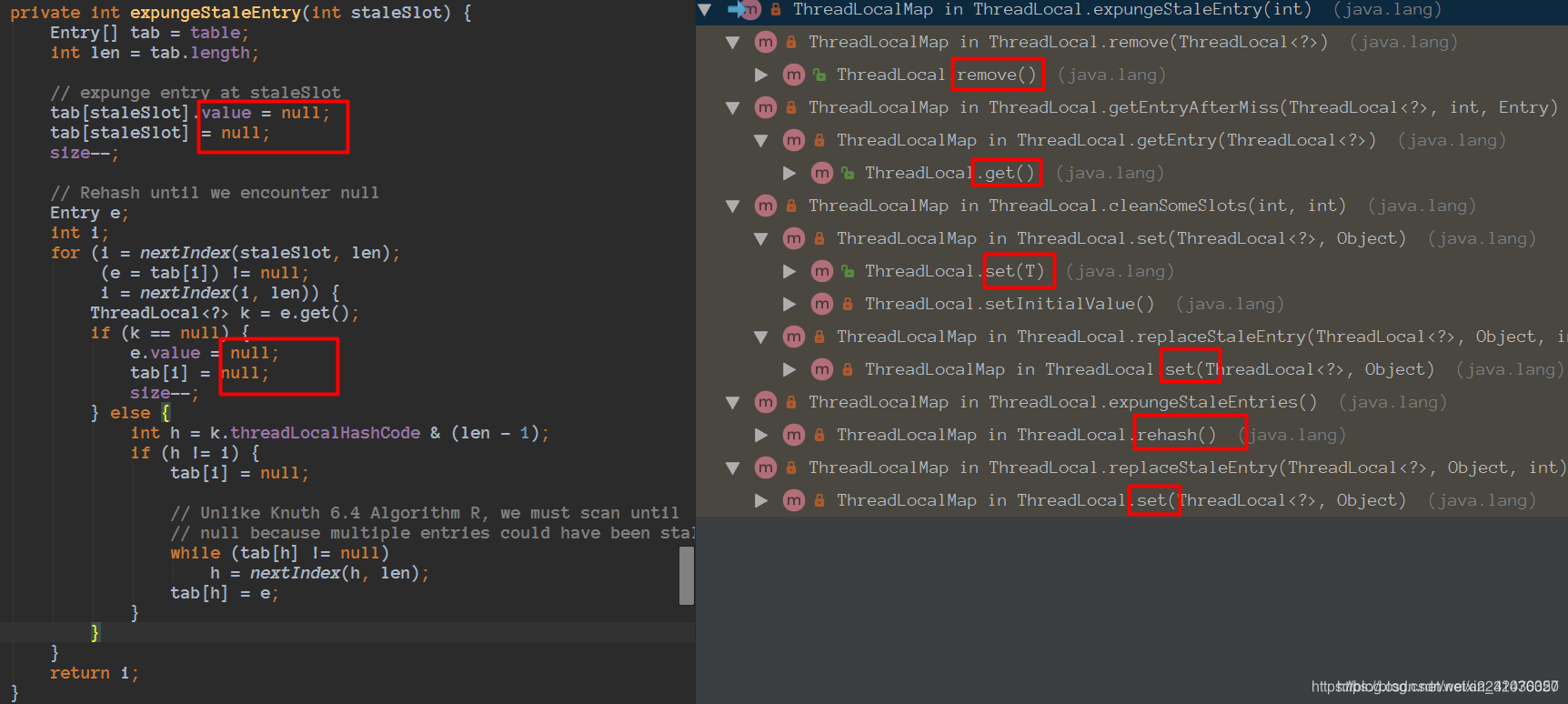Collapse the getEntry(ThreadLocal<?>) node
This screenshot has width=1568, height=704.
761,141
